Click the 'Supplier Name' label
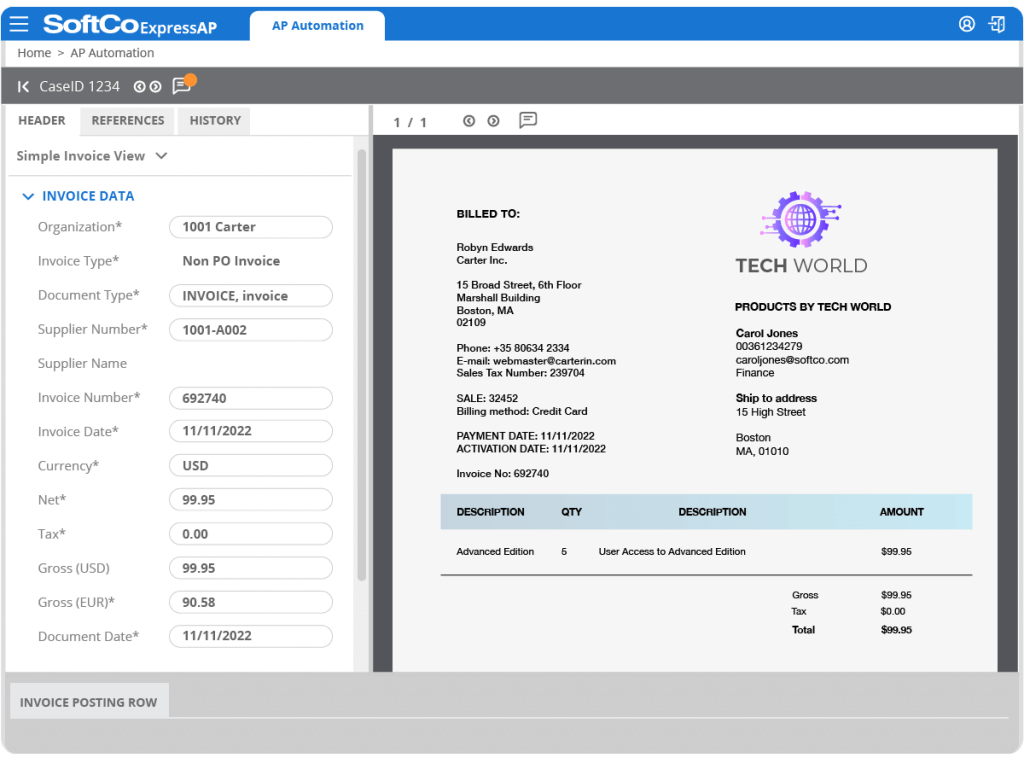Screen dimensions: 1024x758 point(82,364)
